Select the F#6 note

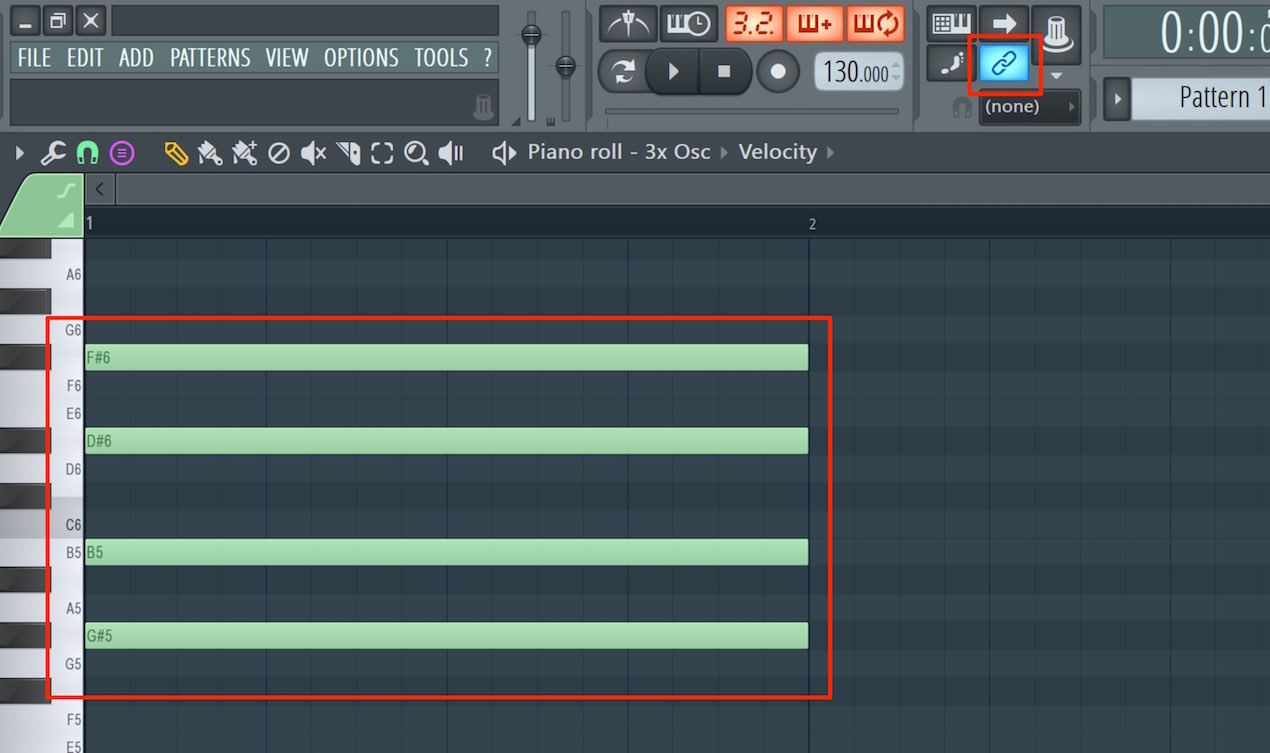(x=446, y=357)
